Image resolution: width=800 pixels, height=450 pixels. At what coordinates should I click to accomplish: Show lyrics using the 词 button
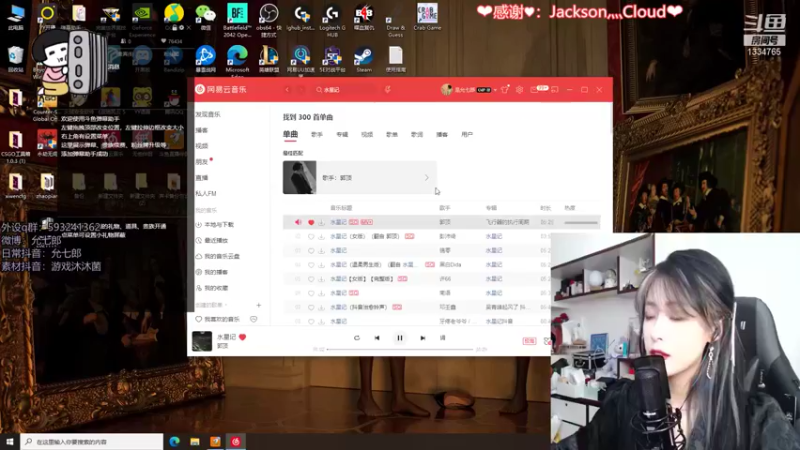(x=442, y=338)
